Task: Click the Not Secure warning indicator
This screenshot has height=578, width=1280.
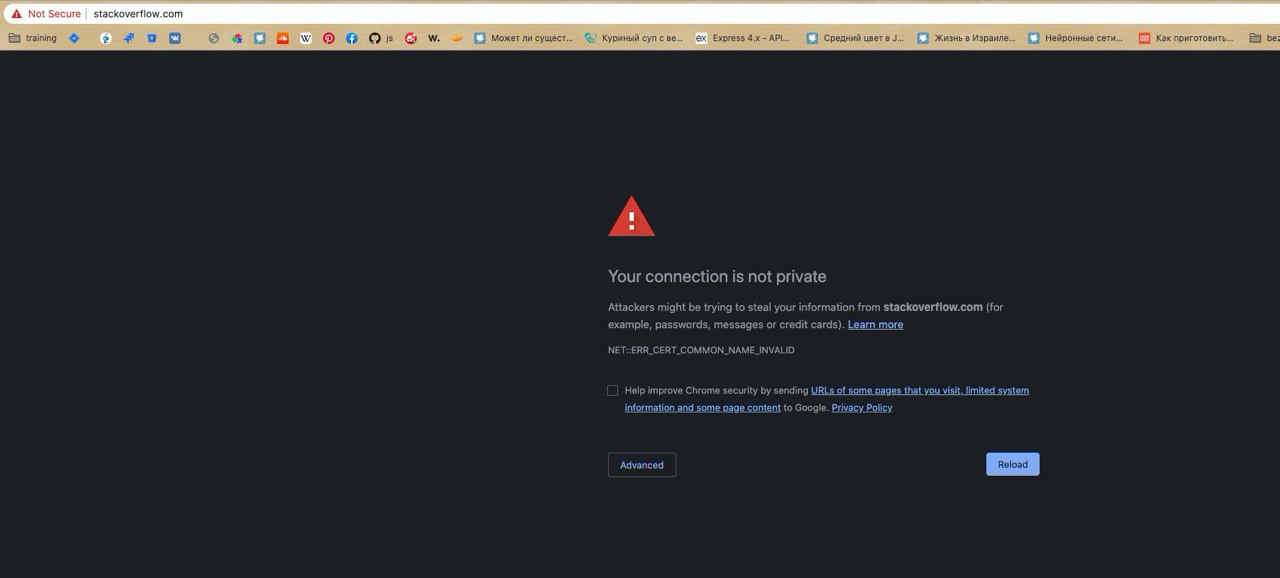Action: pos(46,14)
